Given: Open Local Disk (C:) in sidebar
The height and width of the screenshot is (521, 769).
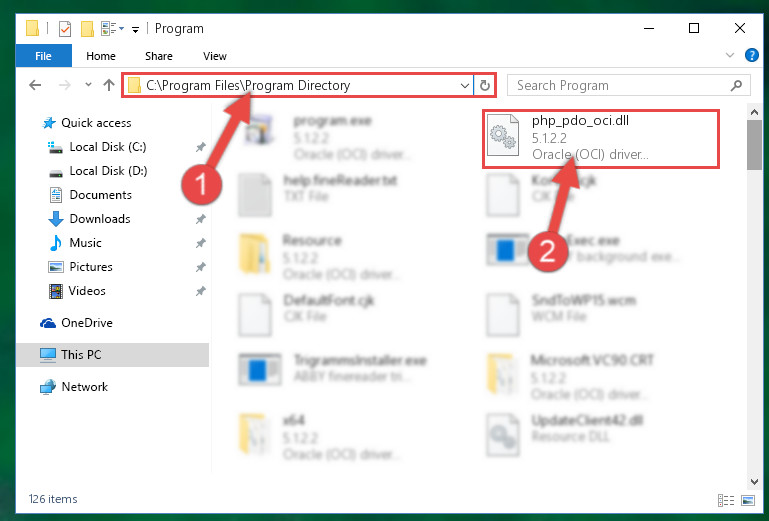Looking at the screenshot, I should tap(108, 147).
